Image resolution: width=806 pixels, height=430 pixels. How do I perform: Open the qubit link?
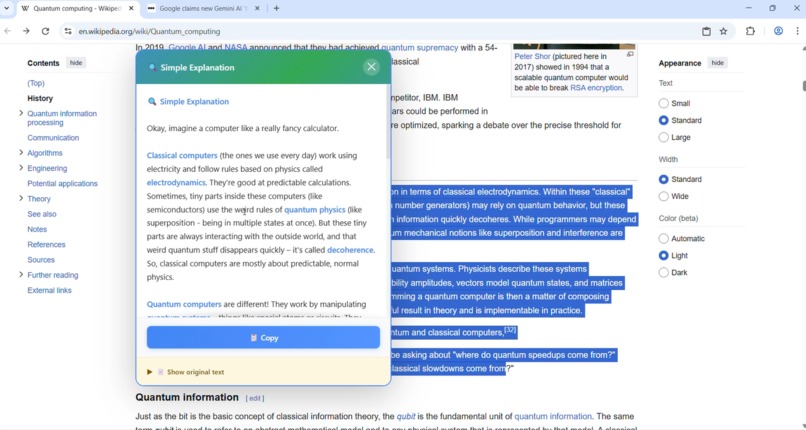click(406, 416)
